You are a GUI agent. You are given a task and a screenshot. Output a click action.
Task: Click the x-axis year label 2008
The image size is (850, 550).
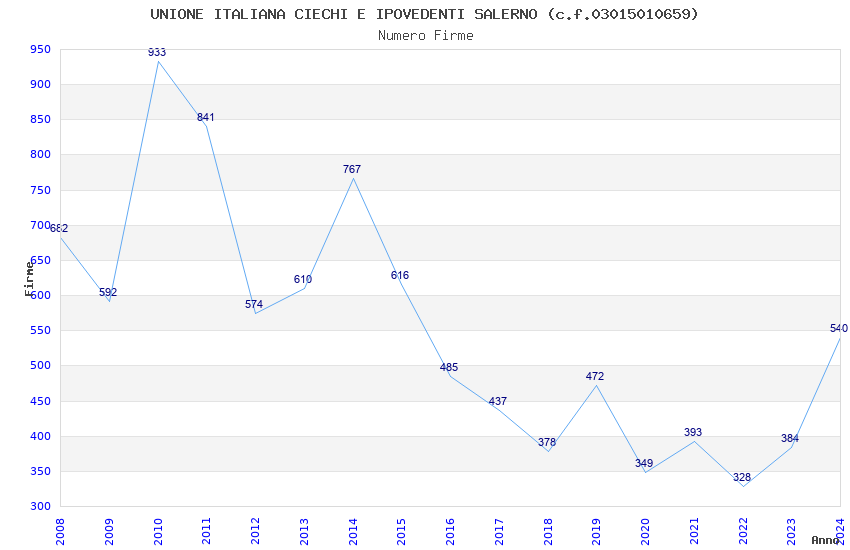coord(60,531)
